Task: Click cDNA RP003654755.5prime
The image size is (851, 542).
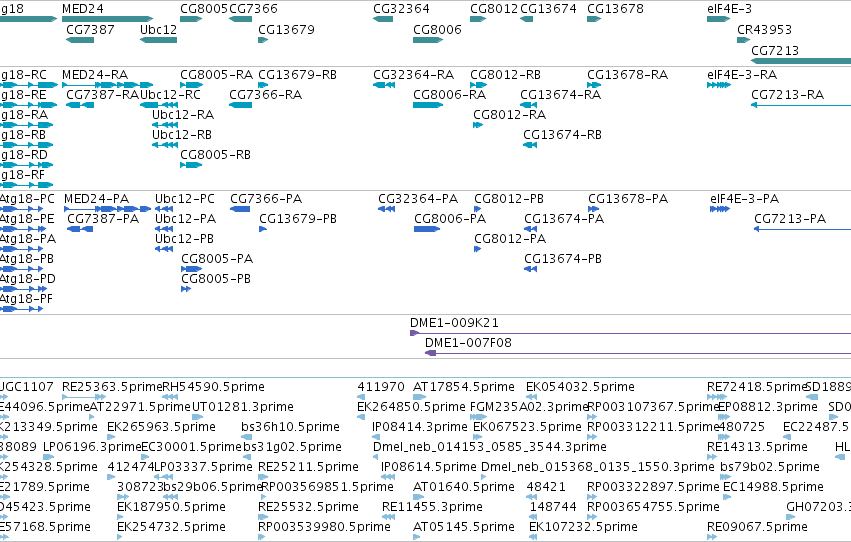Action: pyautogui.click(x=591, y=517)
